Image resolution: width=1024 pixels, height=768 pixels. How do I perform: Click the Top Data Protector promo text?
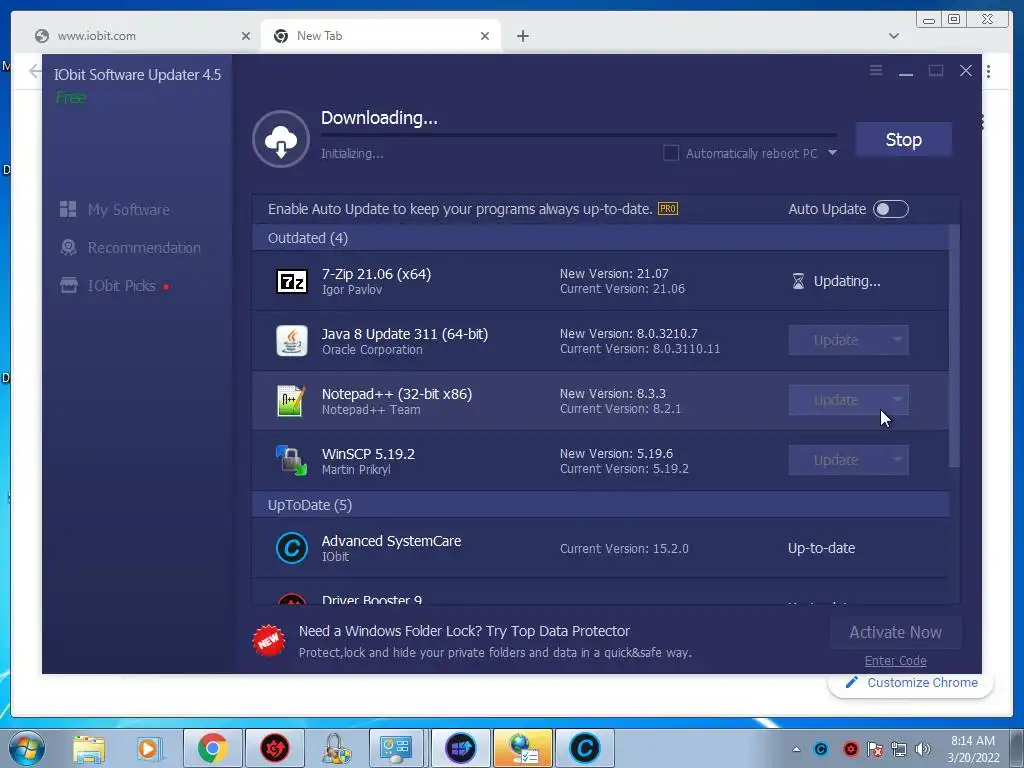pos(464,632)
